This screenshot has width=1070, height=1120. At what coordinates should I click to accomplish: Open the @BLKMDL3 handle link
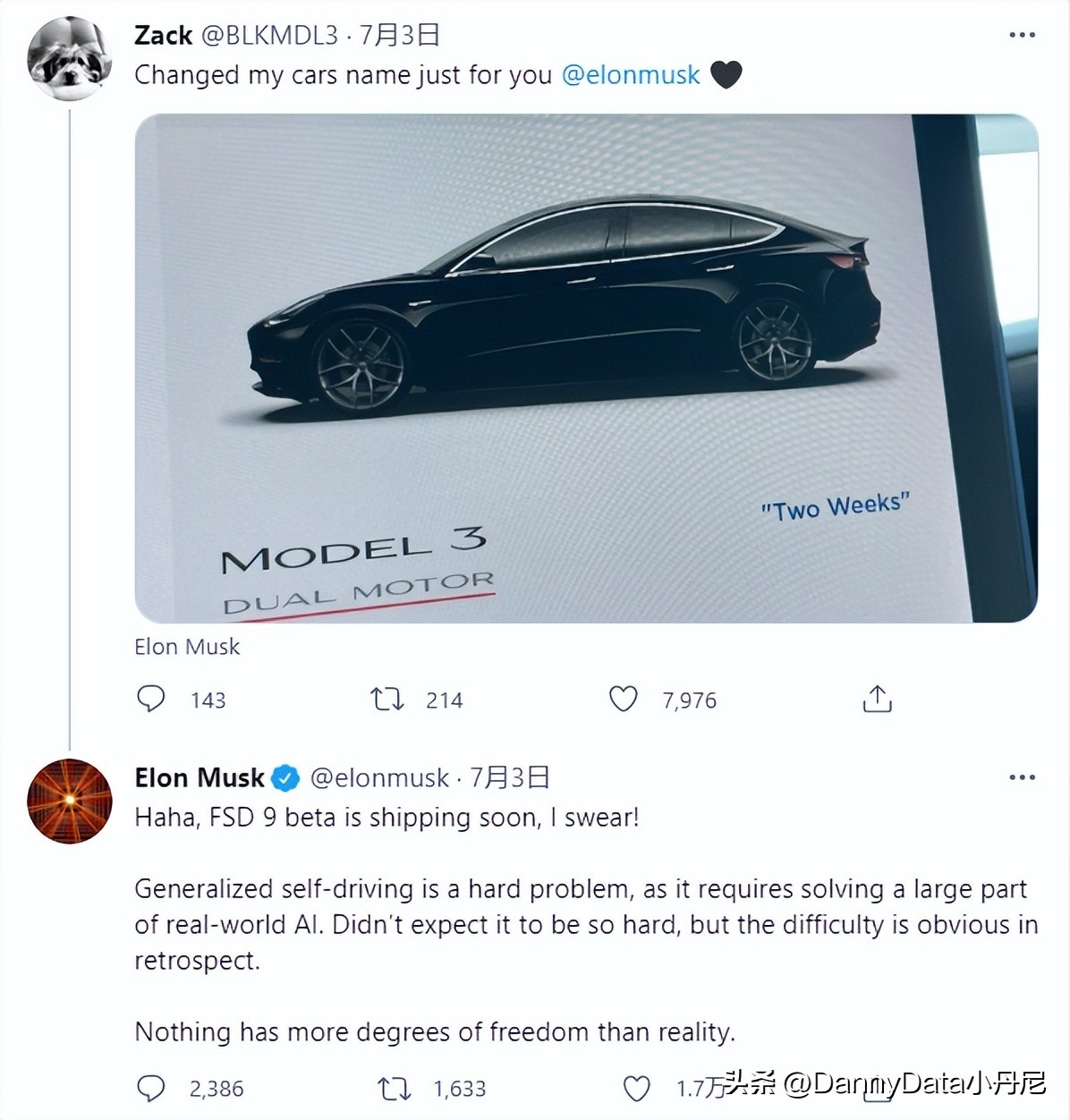pos(269,35)
